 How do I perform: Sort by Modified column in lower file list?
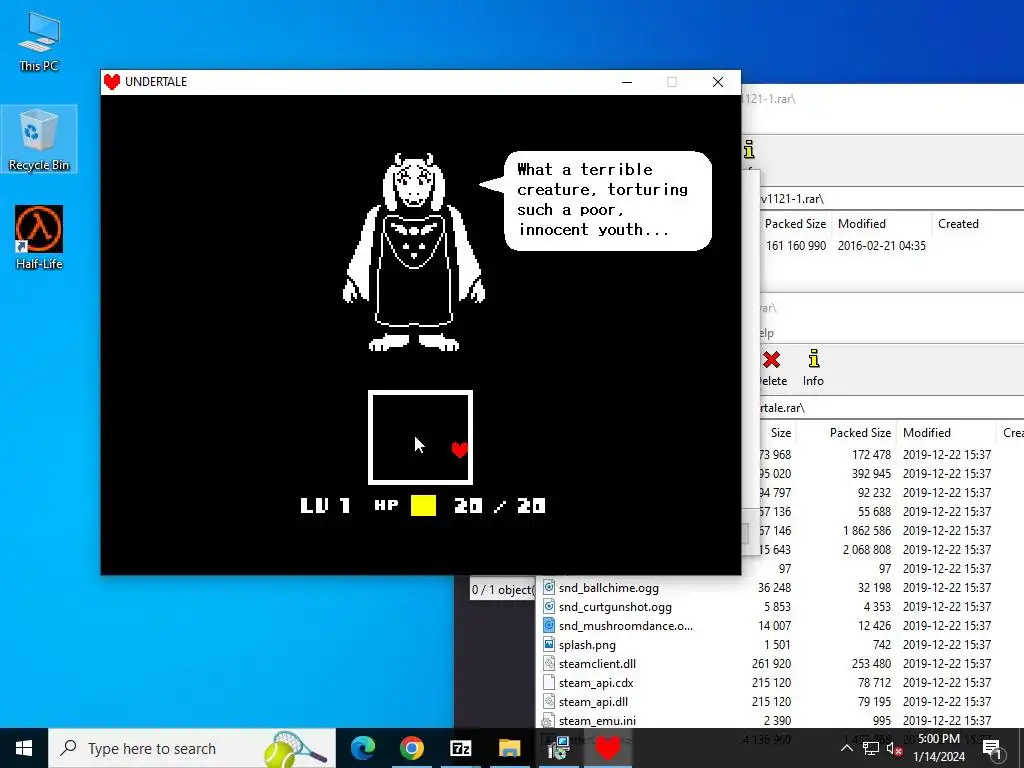[x=927, y=432]
